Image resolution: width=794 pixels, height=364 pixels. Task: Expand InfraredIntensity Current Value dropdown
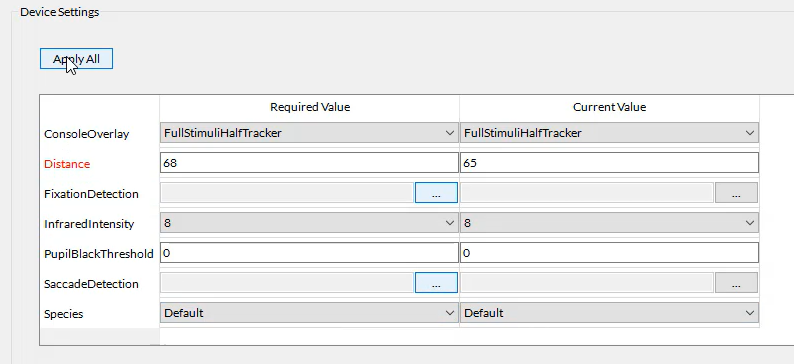(609, 223)
